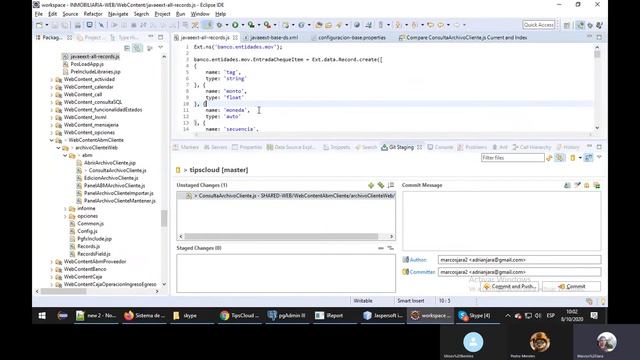Expand the informe folder
This screenshot has height=360, width=640.
[65, 209]
